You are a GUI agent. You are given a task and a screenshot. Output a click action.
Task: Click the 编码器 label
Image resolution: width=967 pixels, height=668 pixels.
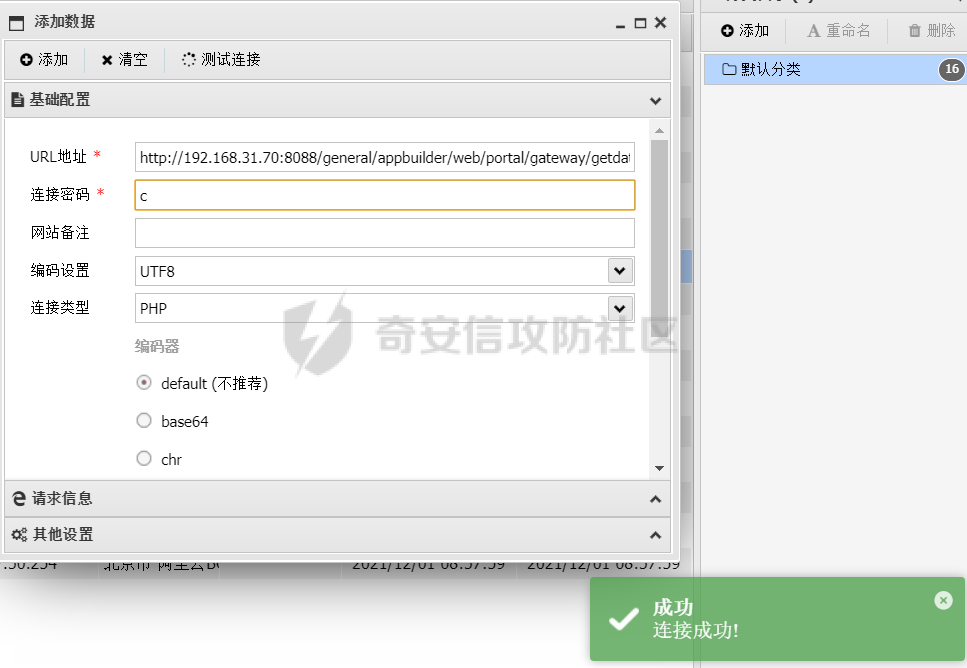[157, 347]
